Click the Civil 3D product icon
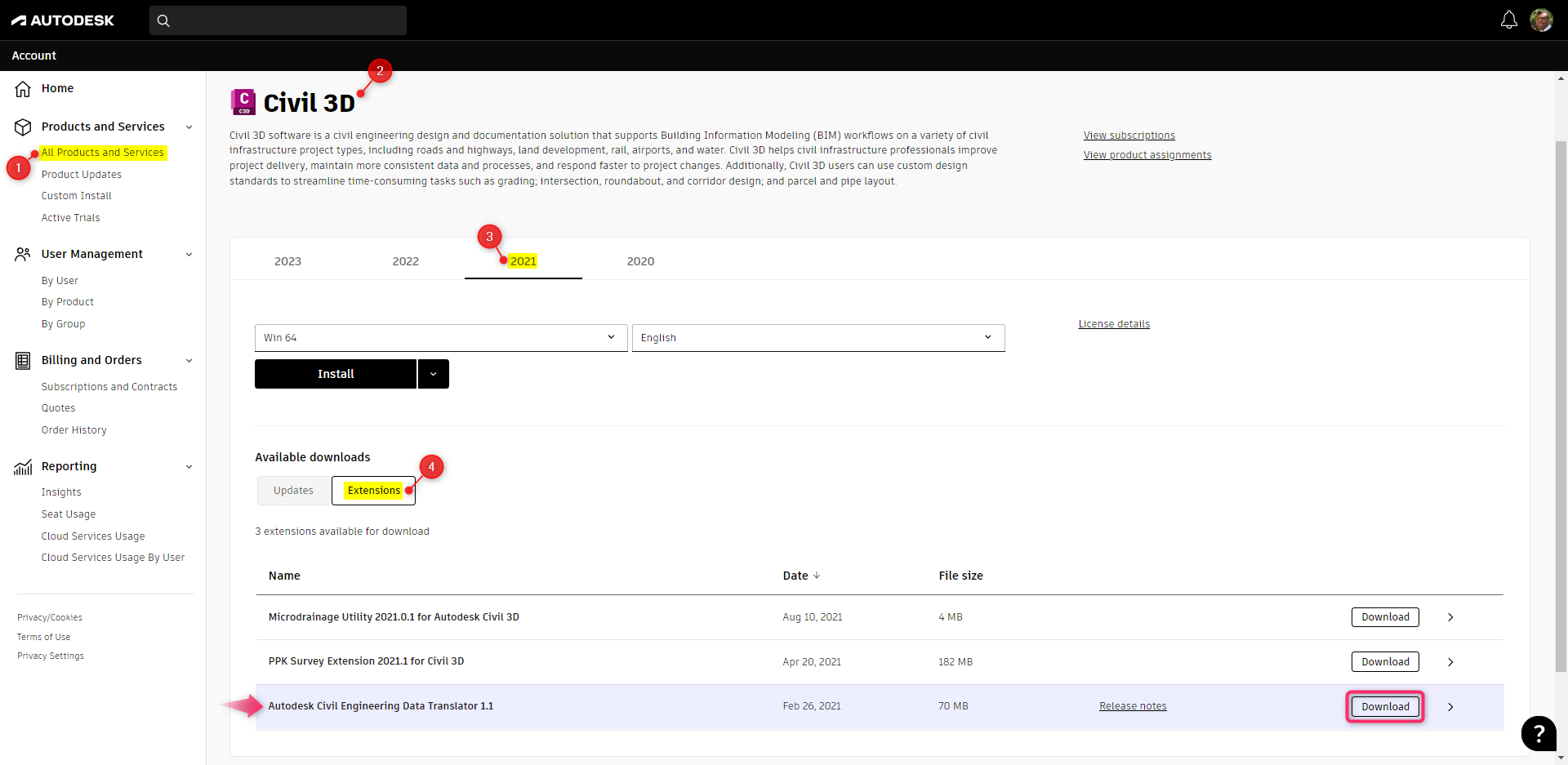 click(243, 102)
